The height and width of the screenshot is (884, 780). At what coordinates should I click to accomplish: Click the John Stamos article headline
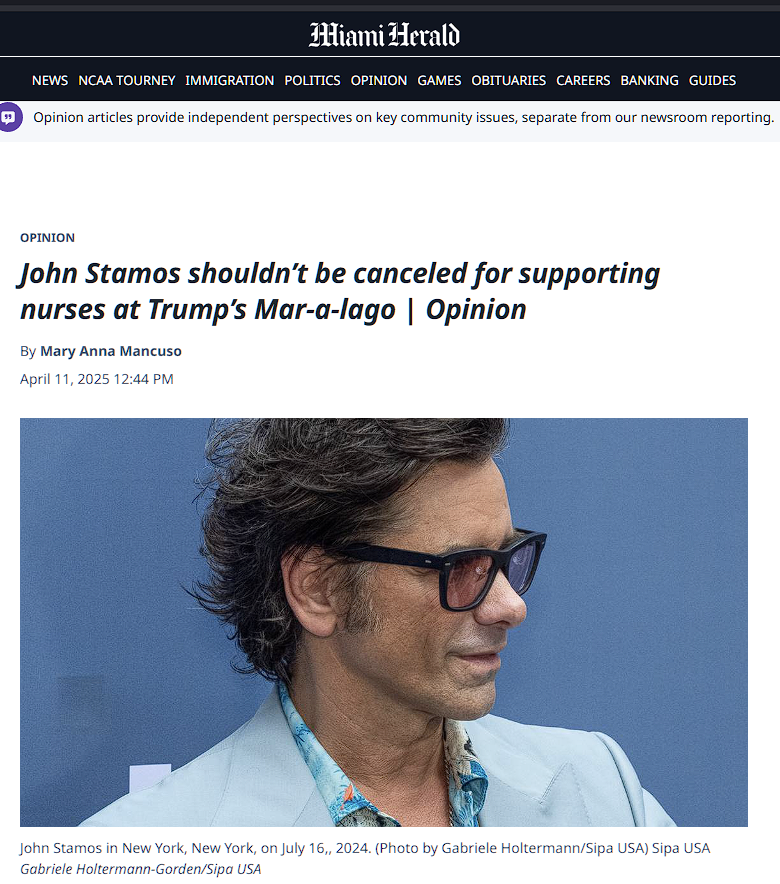(x=340, y=291)
